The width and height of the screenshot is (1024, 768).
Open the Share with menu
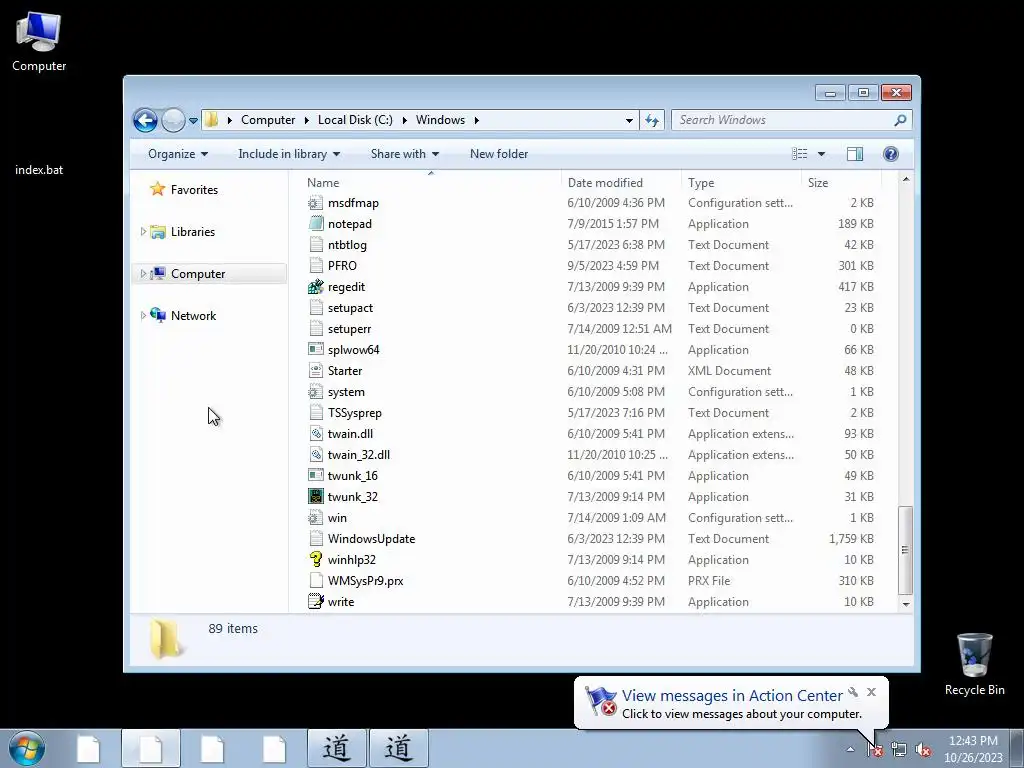tap(404, 154)
